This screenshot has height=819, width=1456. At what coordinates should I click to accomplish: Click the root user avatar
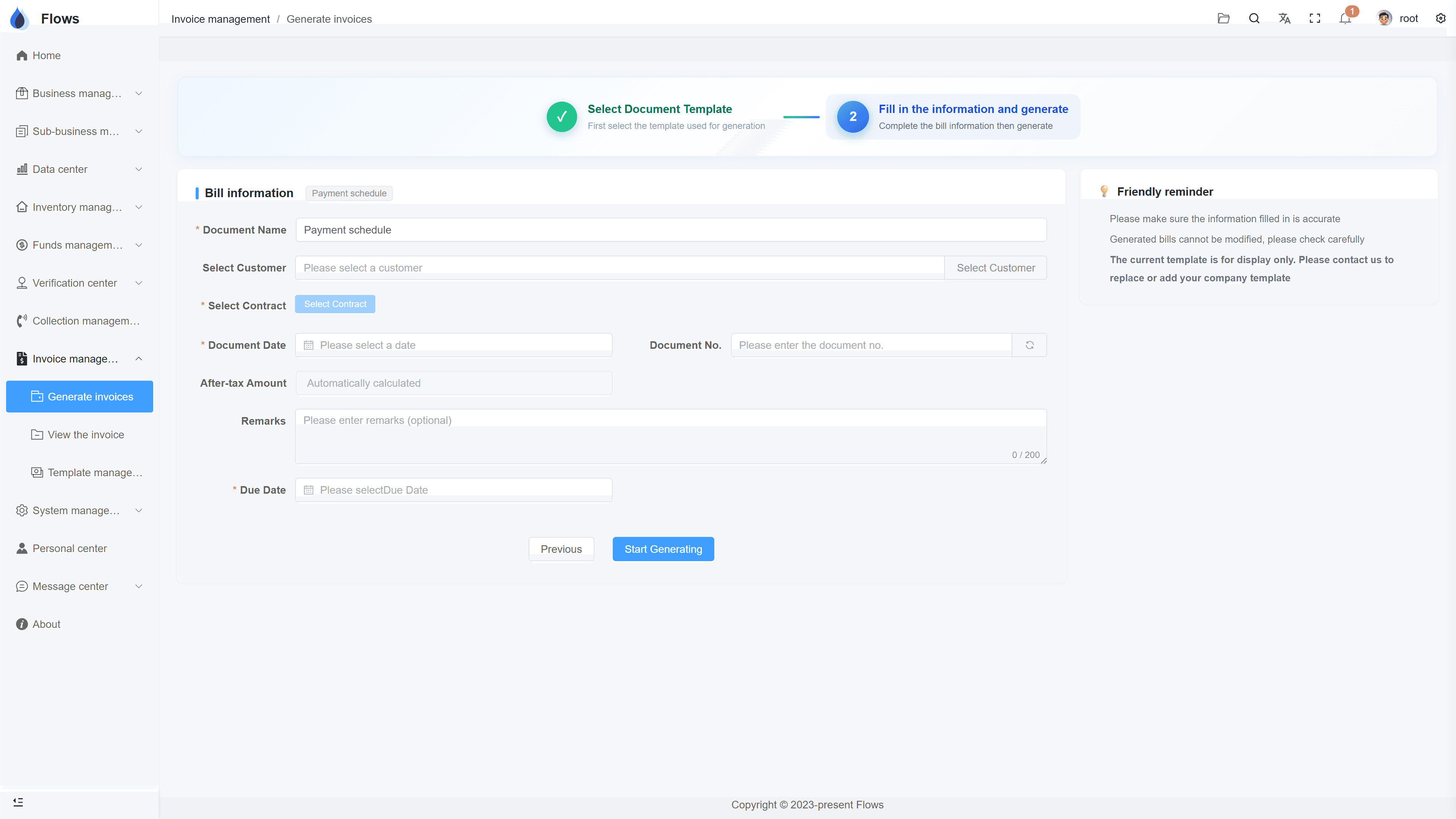point(1384,19)
